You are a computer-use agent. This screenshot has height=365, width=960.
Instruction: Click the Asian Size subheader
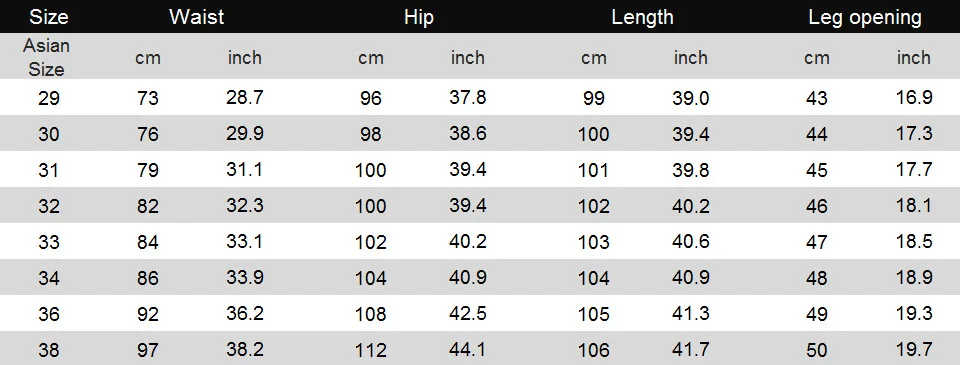point(47,57)
